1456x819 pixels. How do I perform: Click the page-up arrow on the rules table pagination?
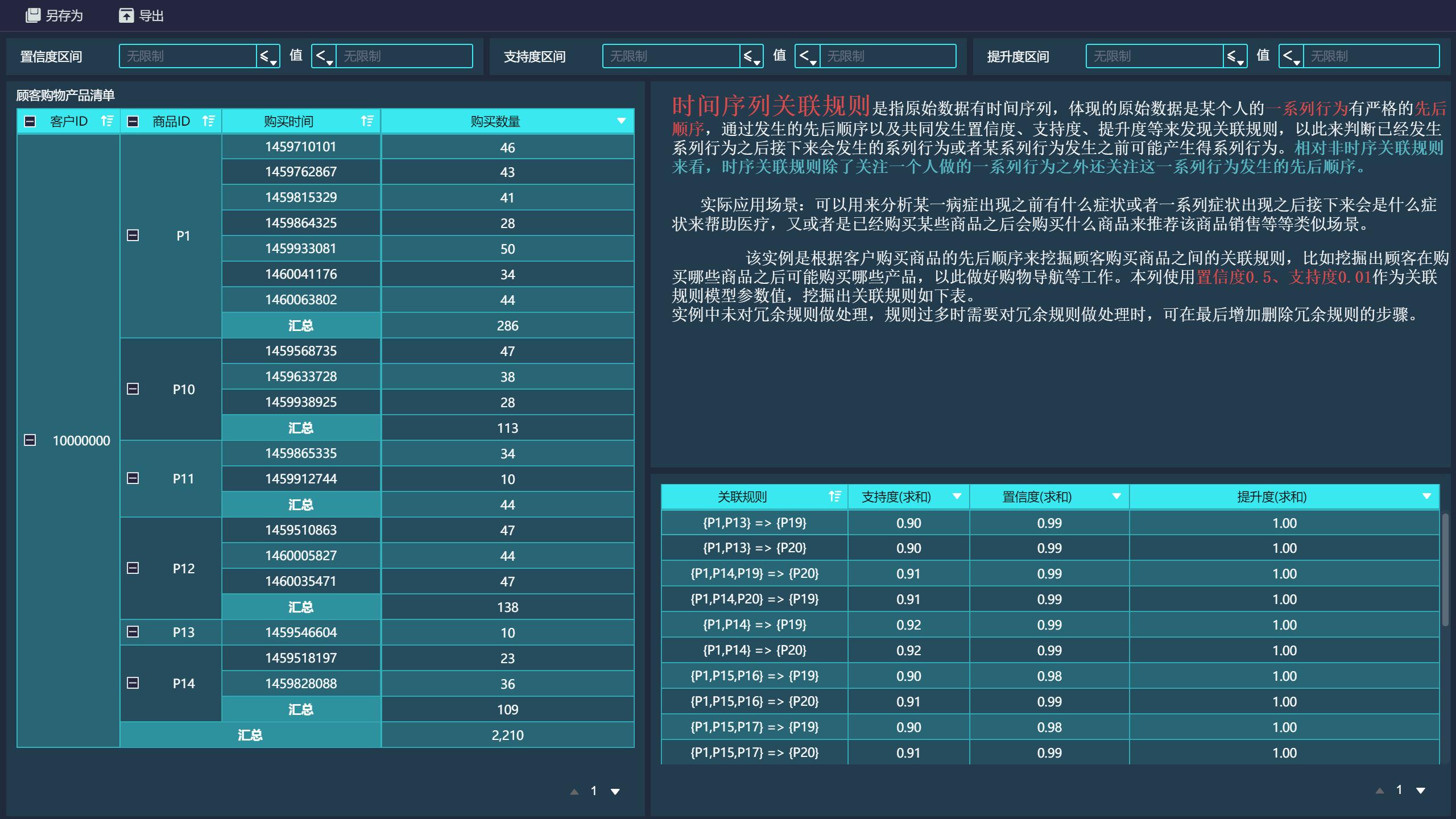[x=1379, y=789]
